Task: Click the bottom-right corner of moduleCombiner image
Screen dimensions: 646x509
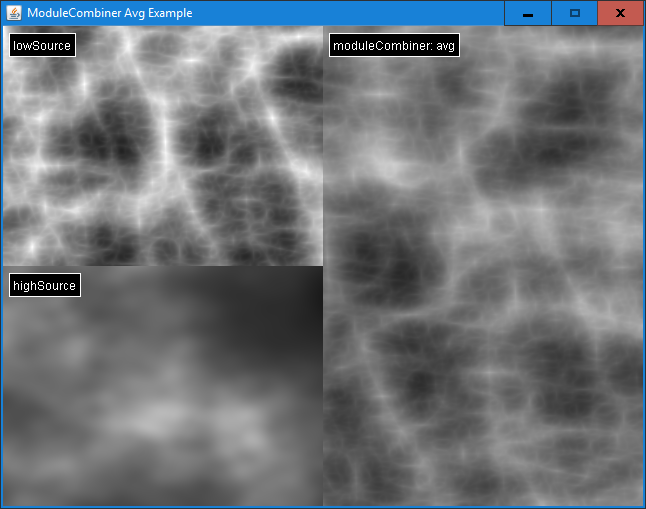Action: pyautogui.click(x=634, y=497)
